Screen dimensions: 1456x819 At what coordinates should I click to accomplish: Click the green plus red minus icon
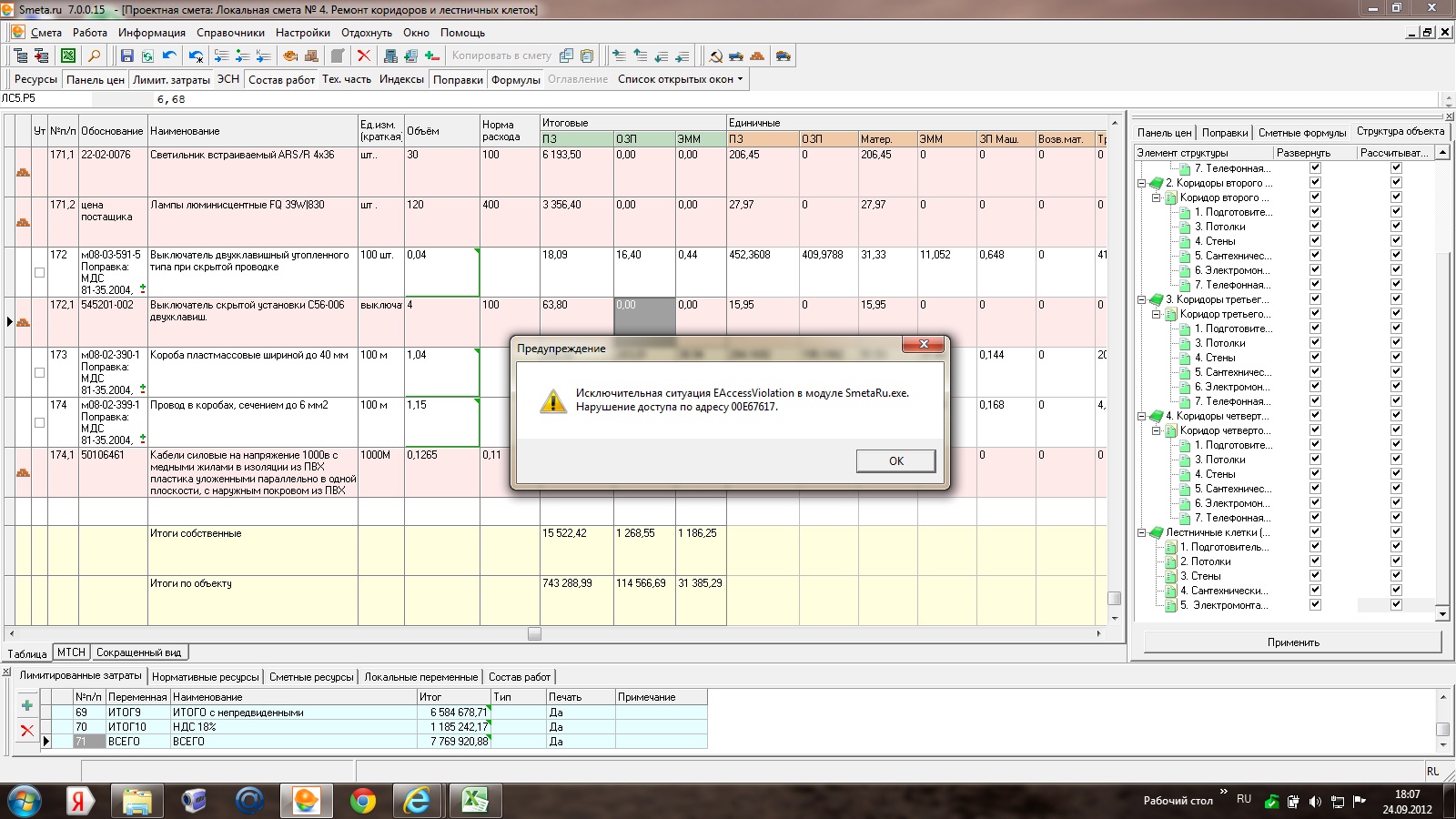pos(432,56)
